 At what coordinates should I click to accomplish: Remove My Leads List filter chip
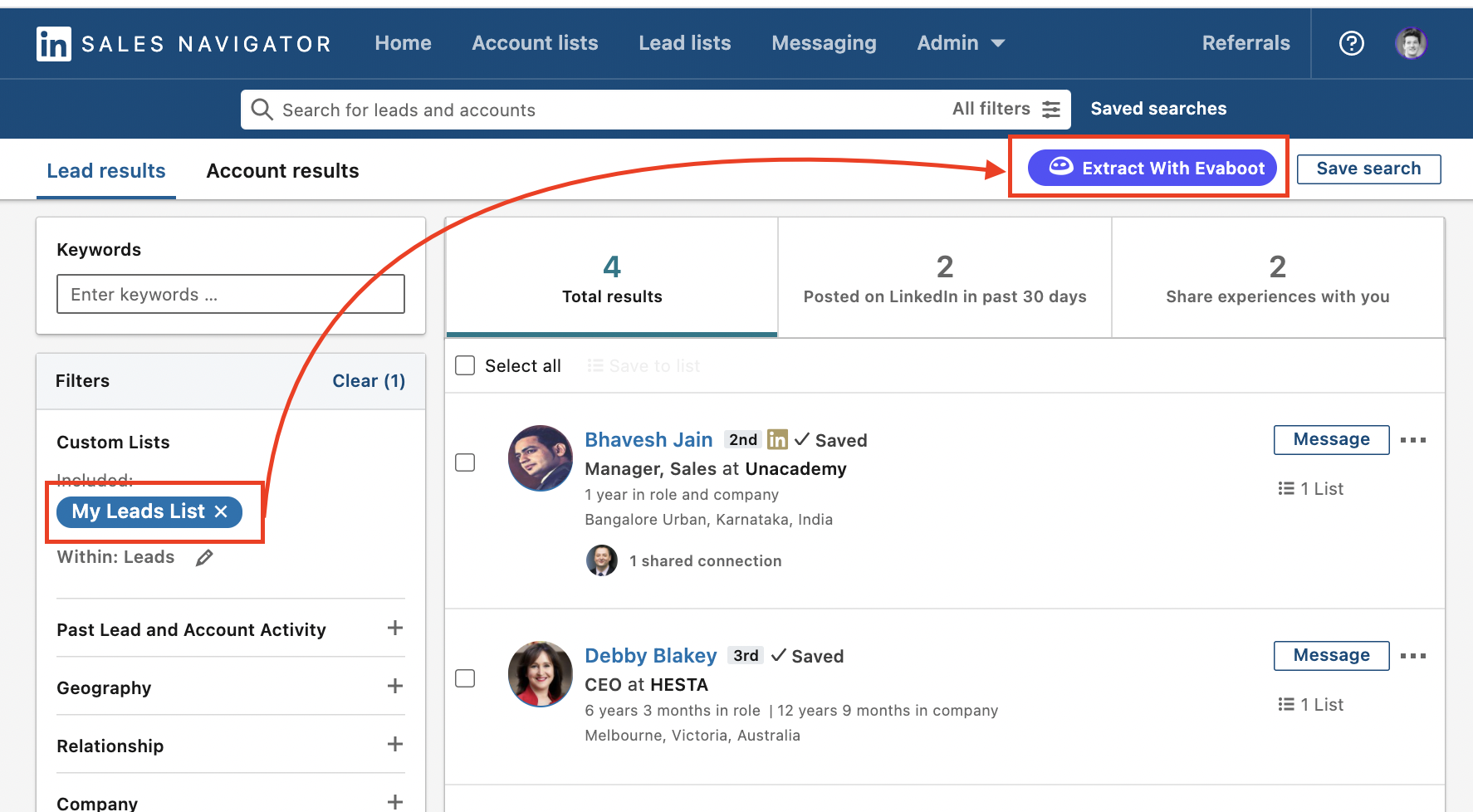221,511
